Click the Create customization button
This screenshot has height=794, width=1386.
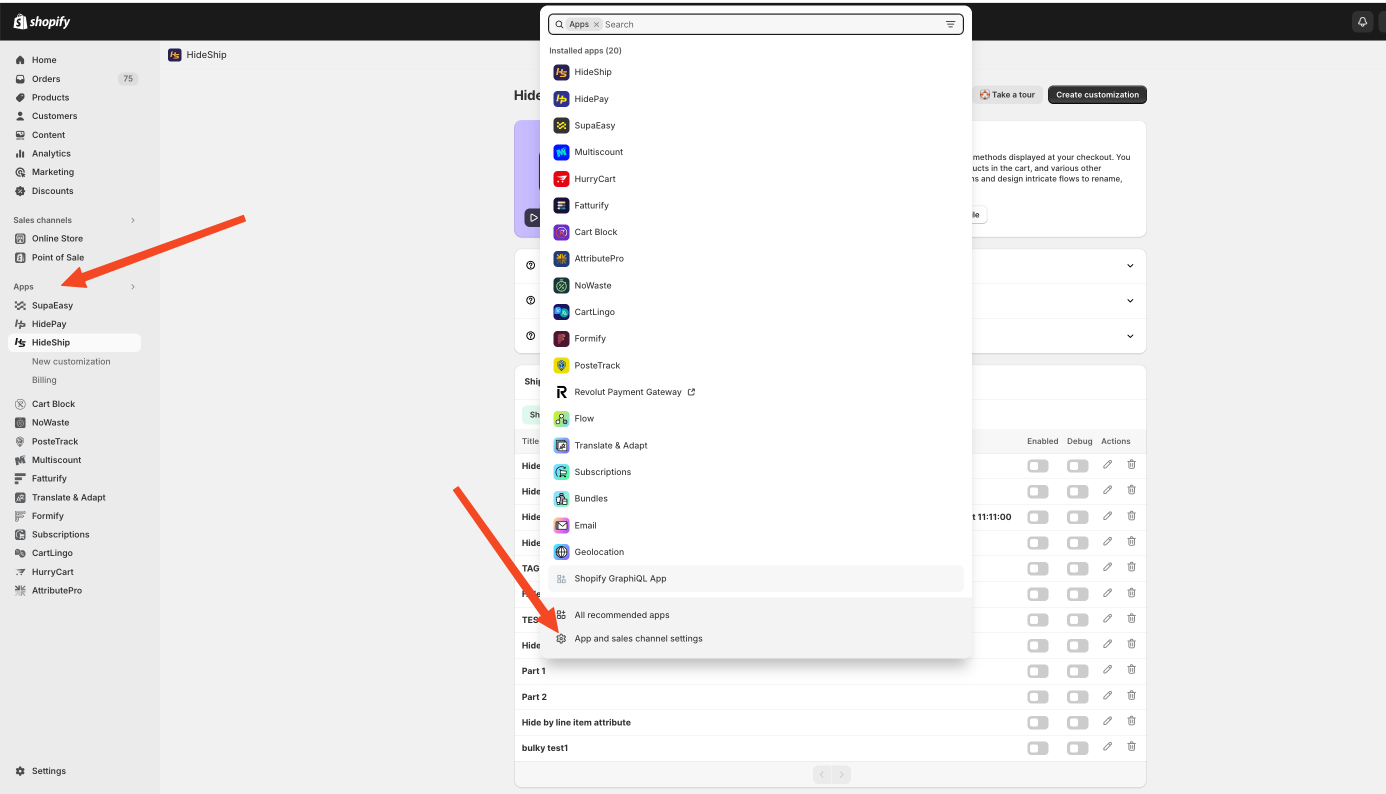coord(1097,95)
